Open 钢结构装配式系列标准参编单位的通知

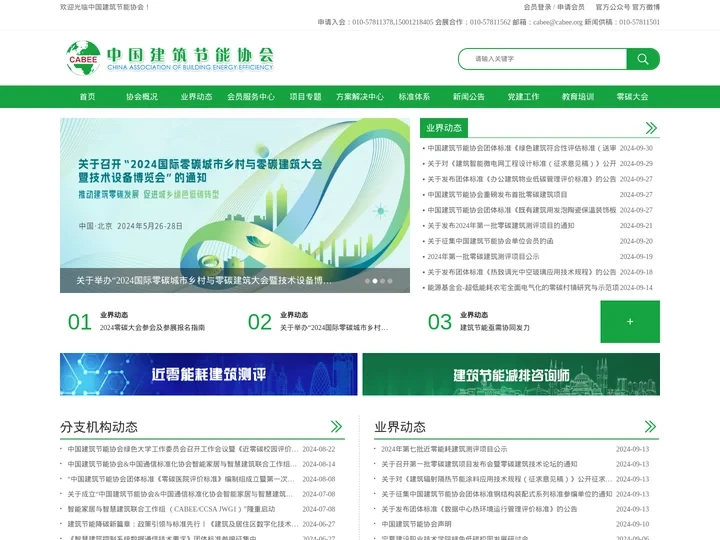pyautogui.click(x=496, y=494)
